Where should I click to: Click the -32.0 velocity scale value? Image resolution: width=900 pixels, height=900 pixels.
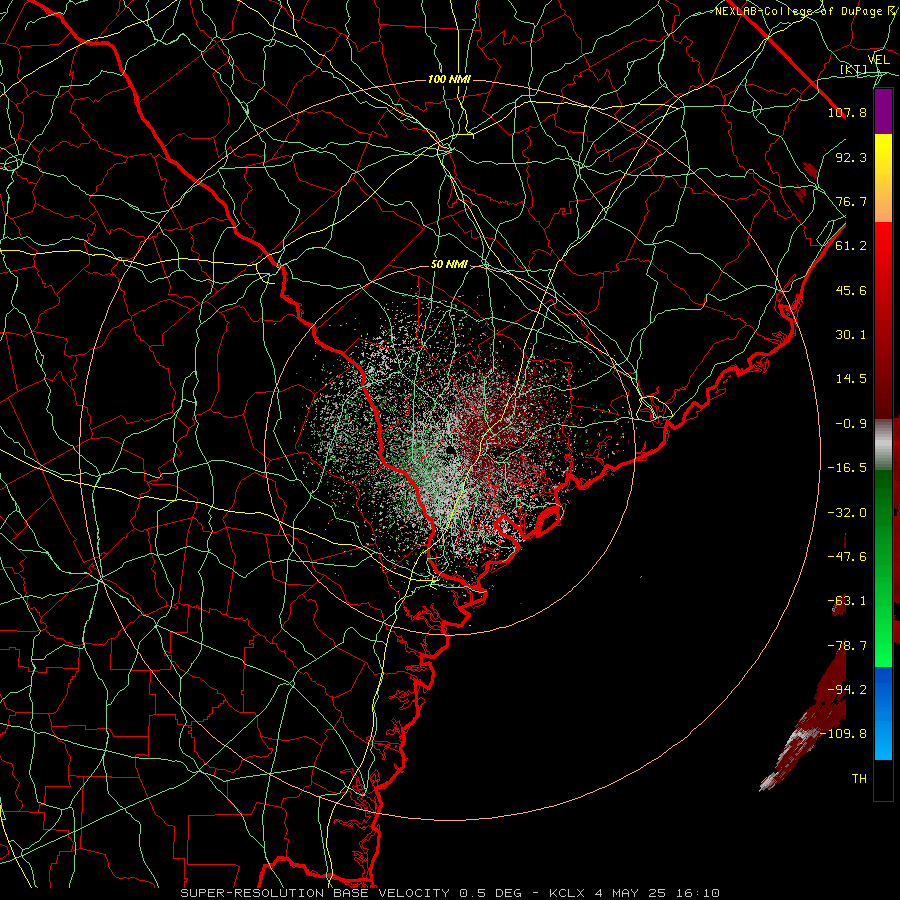pos(847,513)
